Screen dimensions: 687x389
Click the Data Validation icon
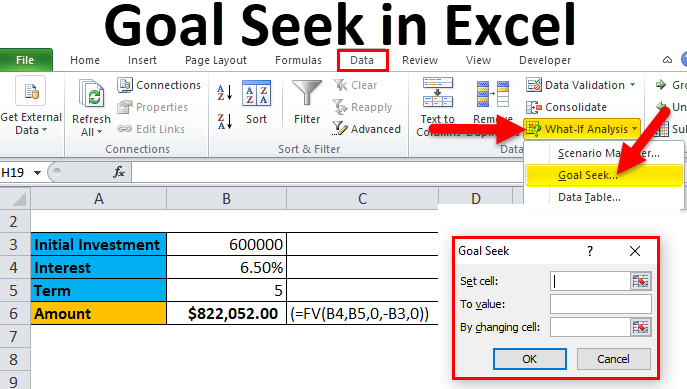[534, 85]
